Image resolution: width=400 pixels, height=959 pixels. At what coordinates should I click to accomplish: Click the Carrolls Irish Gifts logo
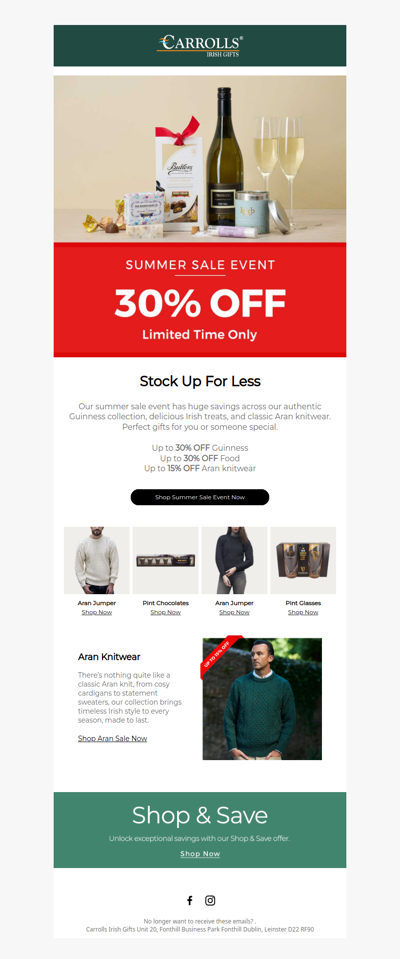200,46
